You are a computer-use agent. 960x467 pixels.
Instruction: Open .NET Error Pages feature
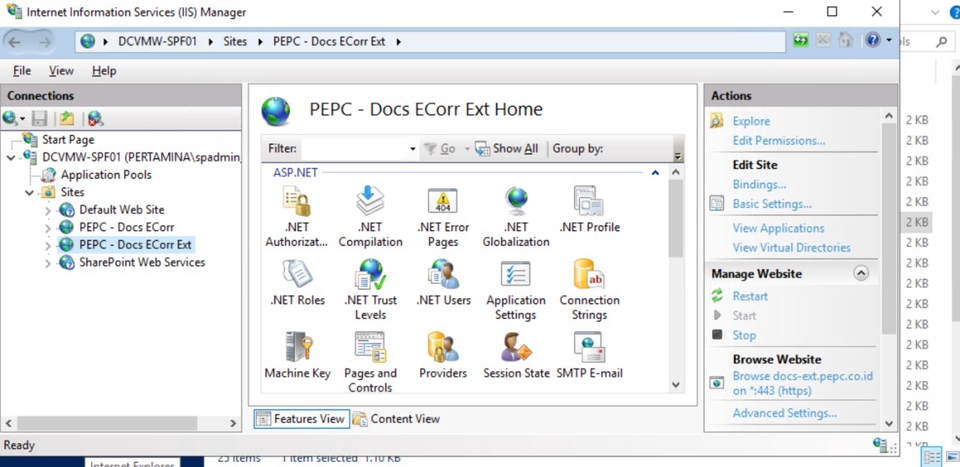click(x=443, y=217)
